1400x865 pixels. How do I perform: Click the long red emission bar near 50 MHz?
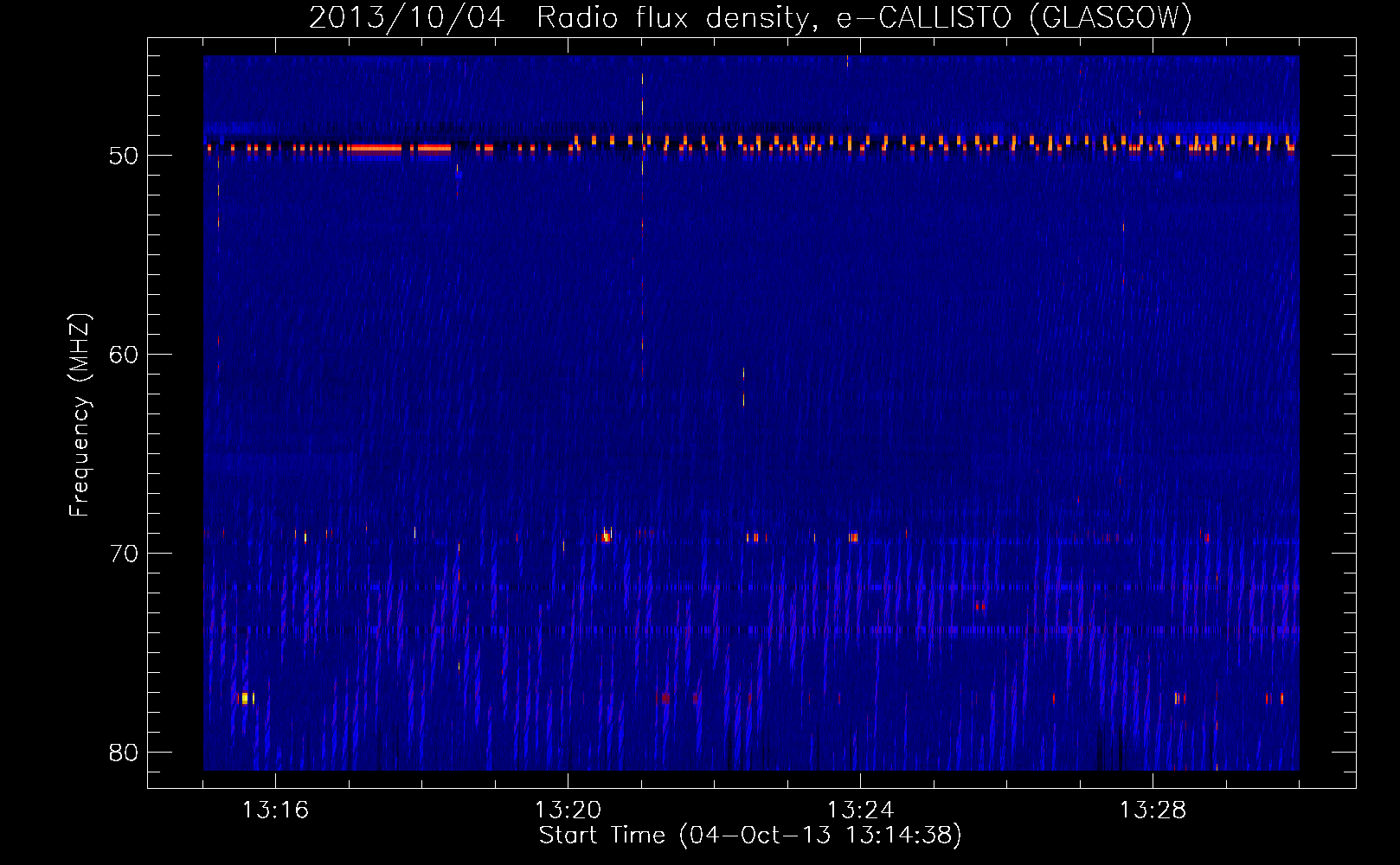[376, 149]
